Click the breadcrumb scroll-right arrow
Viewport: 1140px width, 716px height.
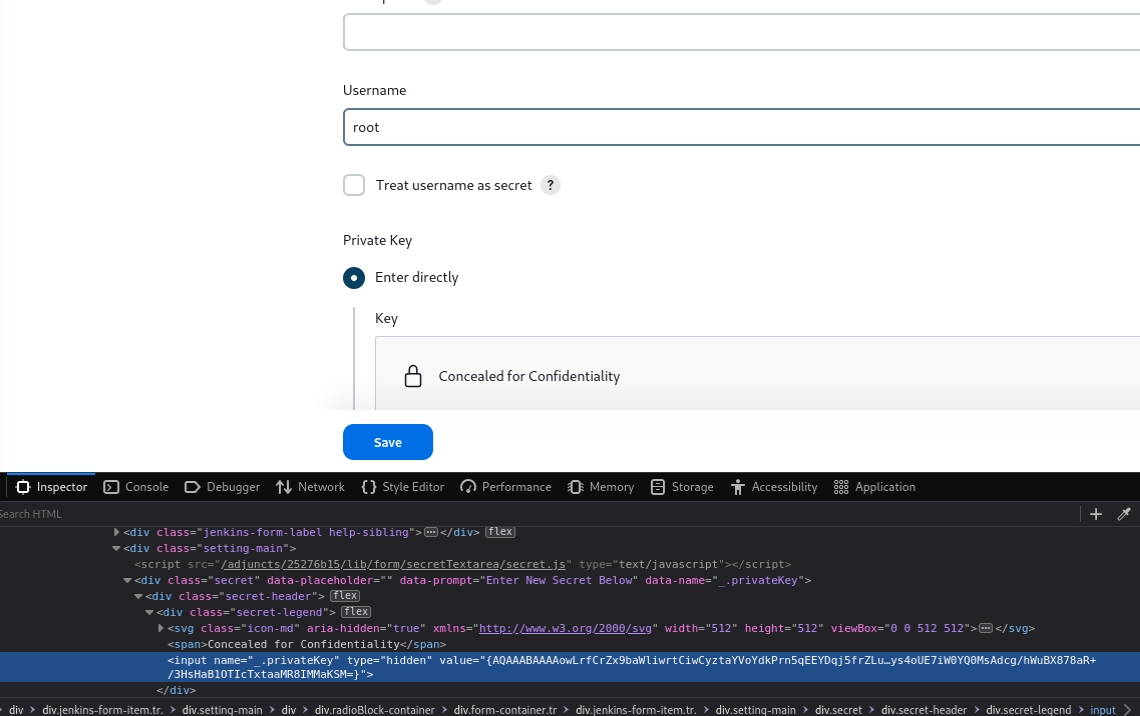(x=1128, y=709)
